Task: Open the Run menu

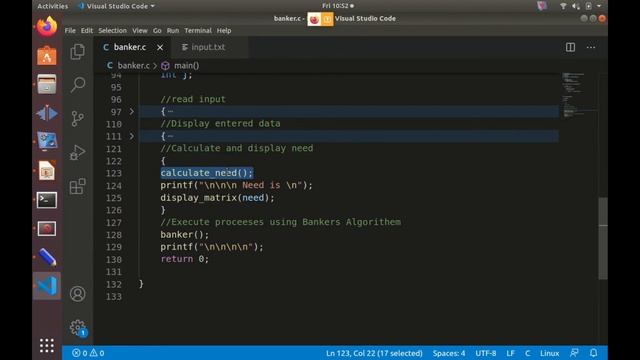Action: click(173, 31)
